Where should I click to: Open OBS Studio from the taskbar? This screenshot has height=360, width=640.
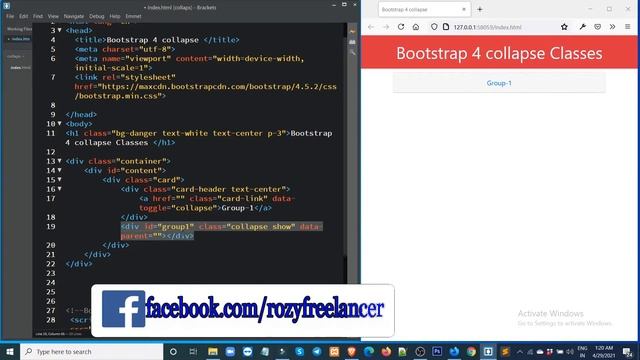420,351
